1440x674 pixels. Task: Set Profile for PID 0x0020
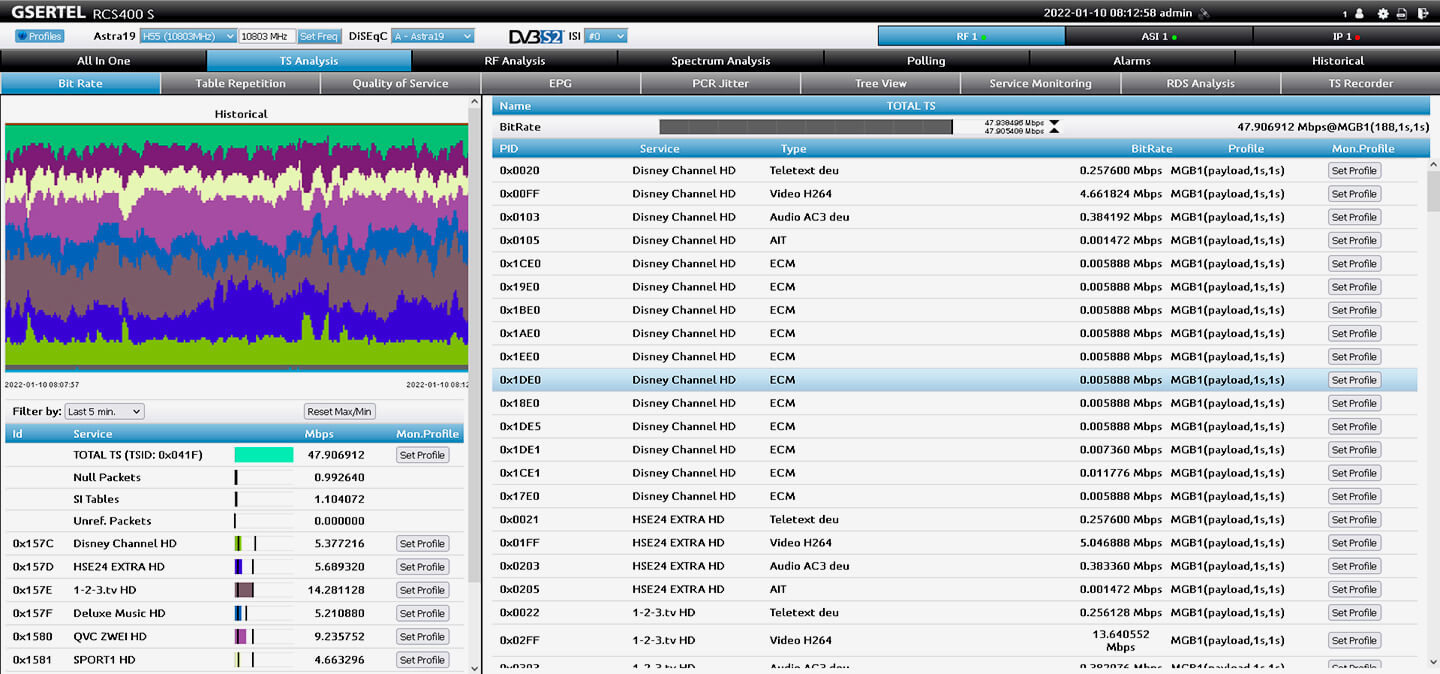click(1354, 171)
